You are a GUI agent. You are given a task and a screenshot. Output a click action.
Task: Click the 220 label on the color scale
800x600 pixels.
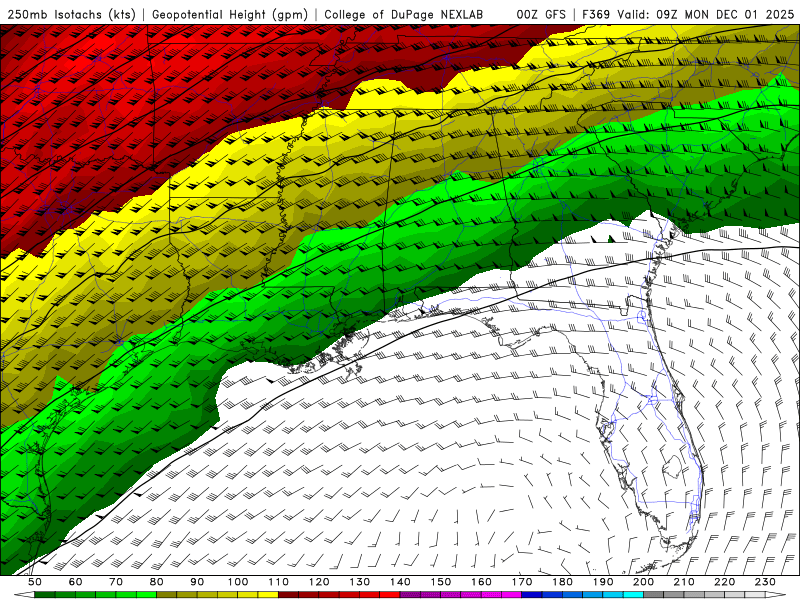725,582
